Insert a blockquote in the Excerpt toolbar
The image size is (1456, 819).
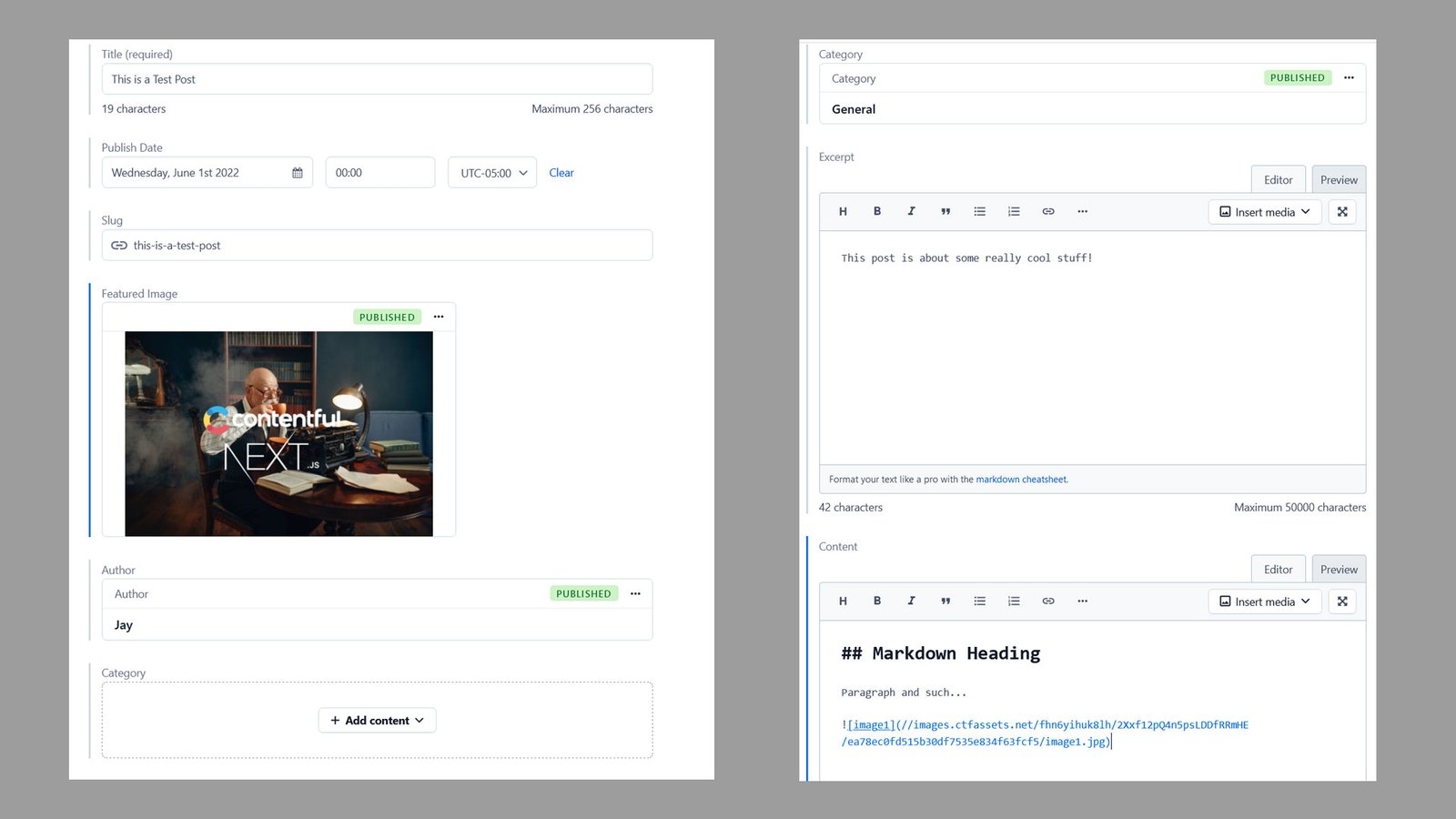tap(945, 211)
